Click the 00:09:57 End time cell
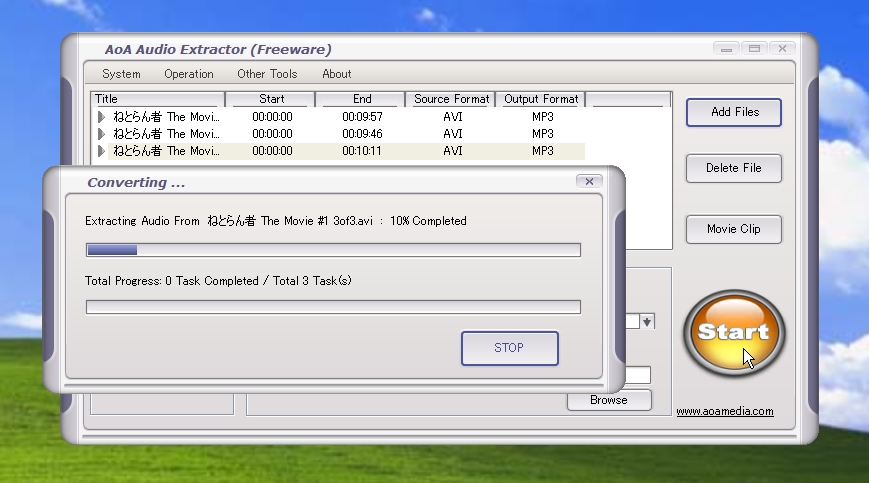Image resolution: width=869 pixels, height=483 pixels. point(362,117)
